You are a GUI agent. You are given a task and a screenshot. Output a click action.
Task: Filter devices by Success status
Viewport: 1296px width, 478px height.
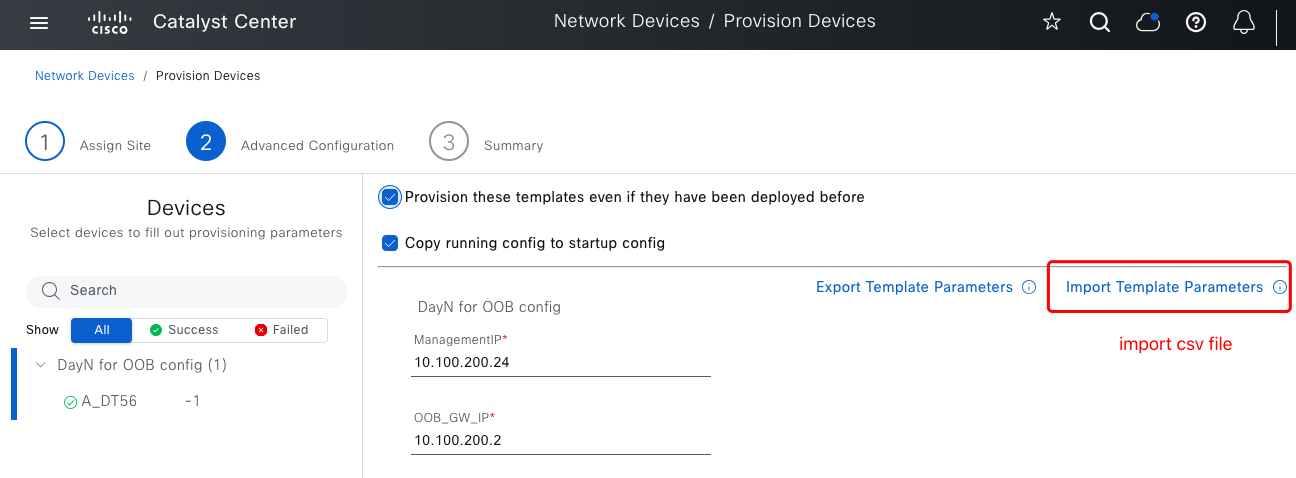click(184, 330)
